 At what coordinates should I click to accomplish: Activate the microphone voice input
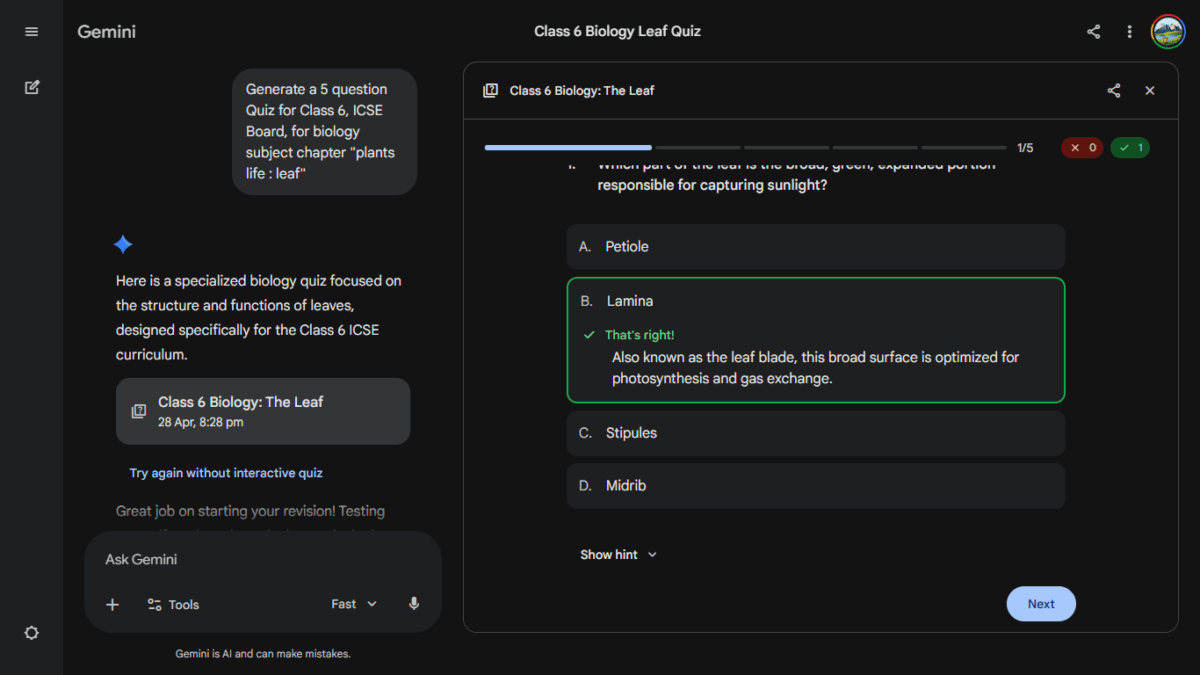tap(414, 604)
